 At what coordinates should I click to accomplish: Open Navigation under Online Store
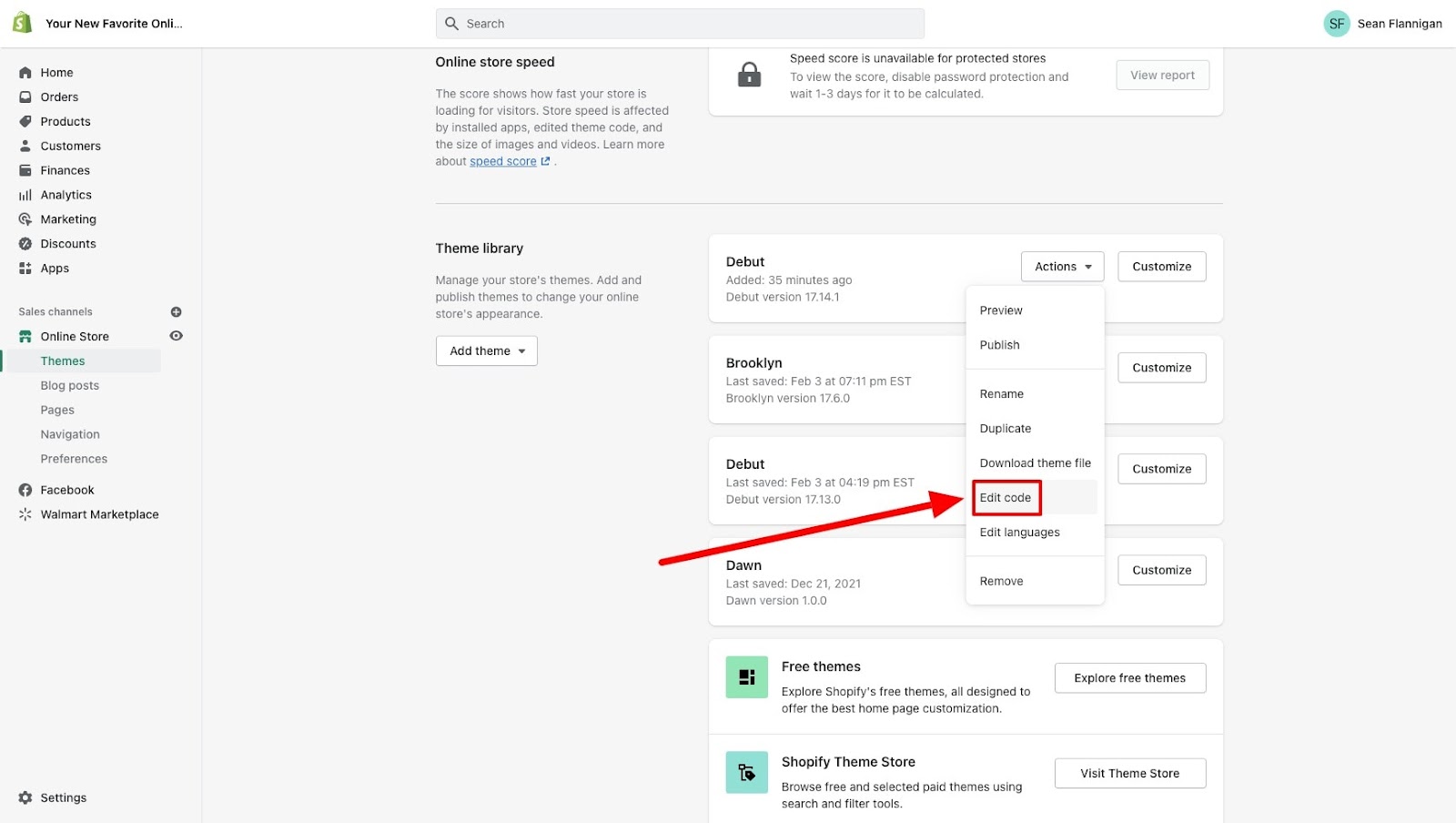[x=70, y=435]
